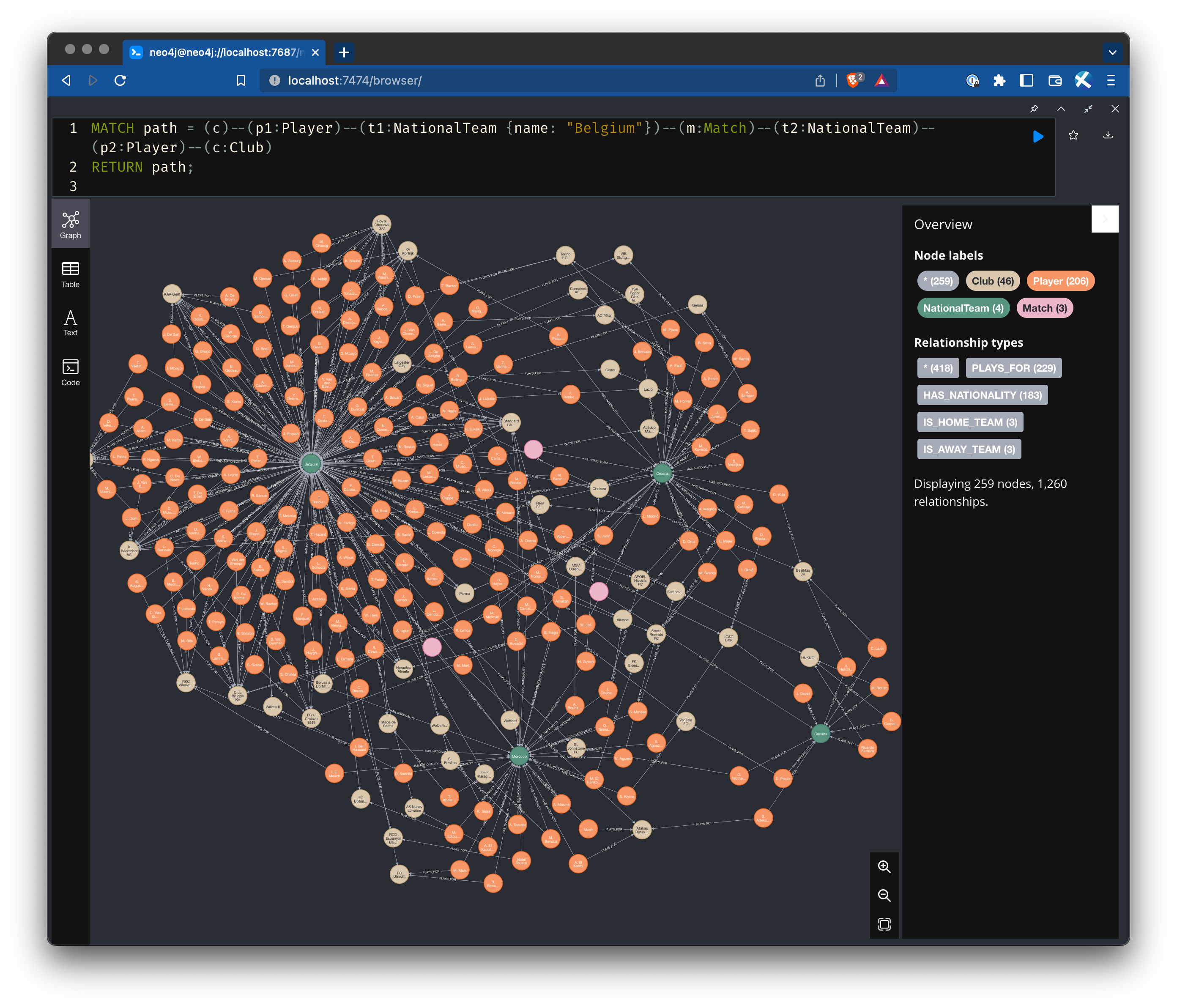Bookmark this page
The image size is (1177, 1008).
click(241, 81)
